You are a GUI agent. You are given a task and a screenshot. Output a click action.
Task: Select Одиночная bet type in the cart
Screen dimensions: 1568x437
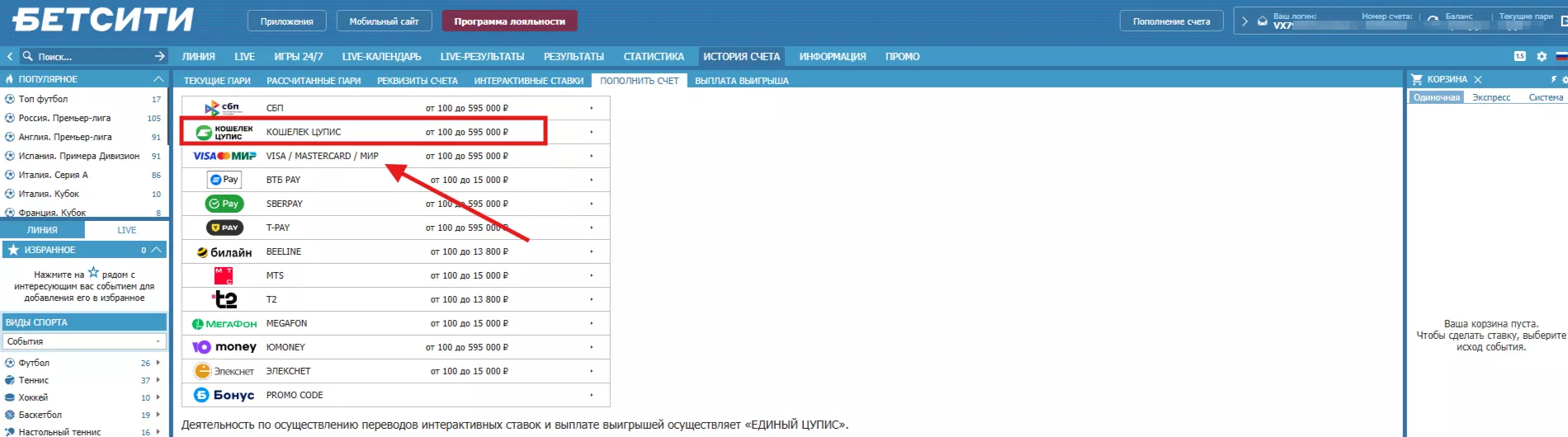click(x=1436, y=97)
